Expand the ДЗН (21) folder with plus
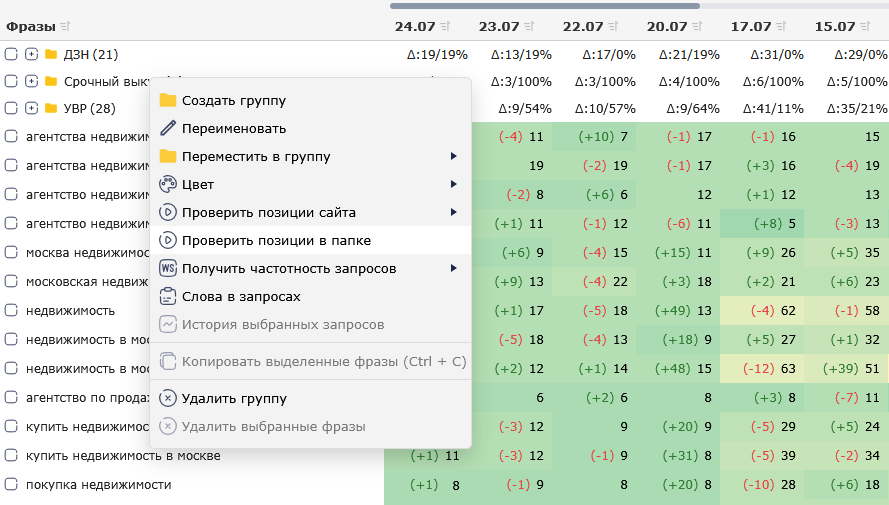The width and height of the screenshot is (889, 505). (x=32, y=54)
